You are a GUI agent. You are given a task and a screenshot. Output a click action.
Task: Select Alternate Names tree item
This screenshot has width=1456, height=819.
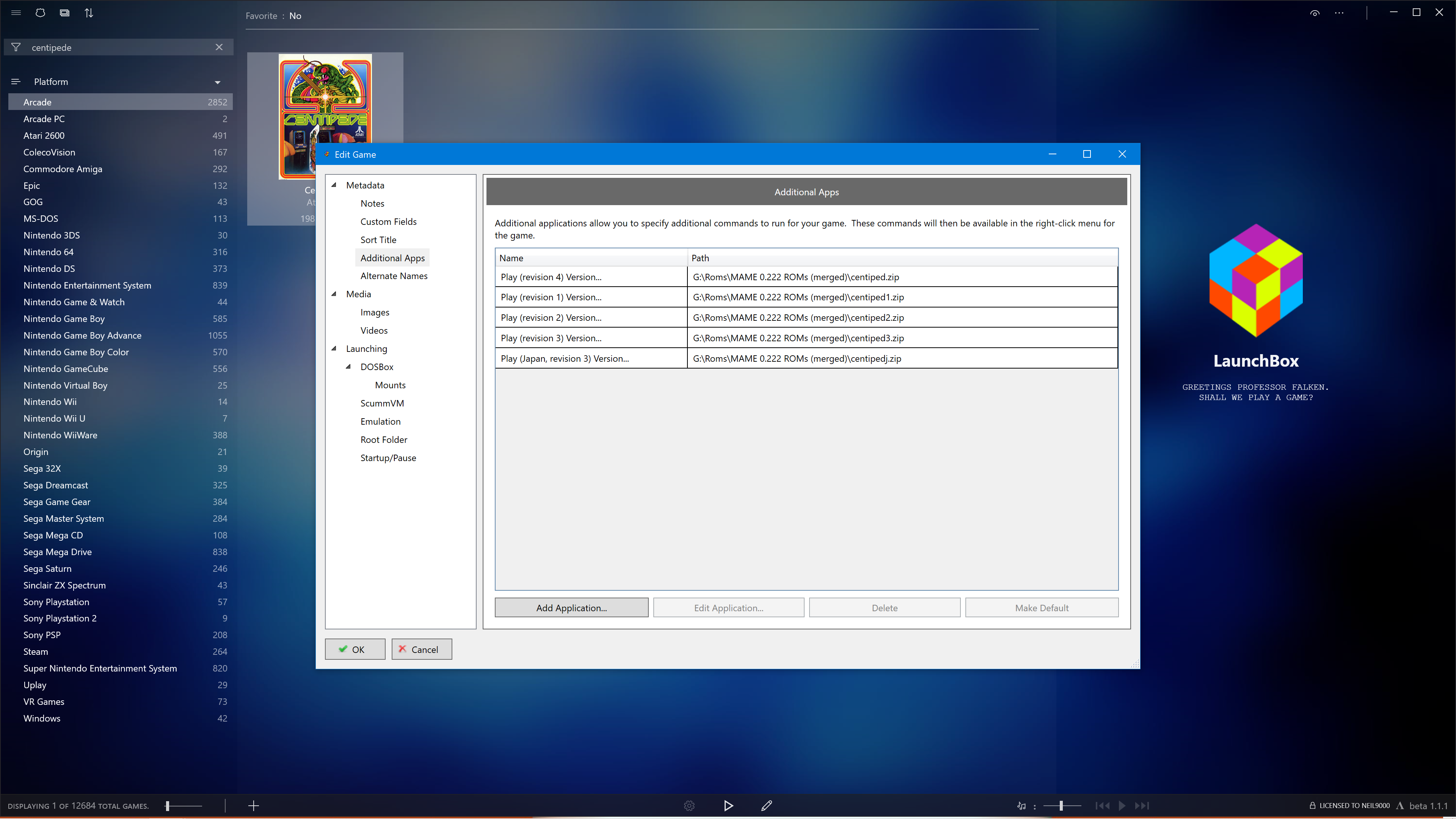tap(394, 276)
